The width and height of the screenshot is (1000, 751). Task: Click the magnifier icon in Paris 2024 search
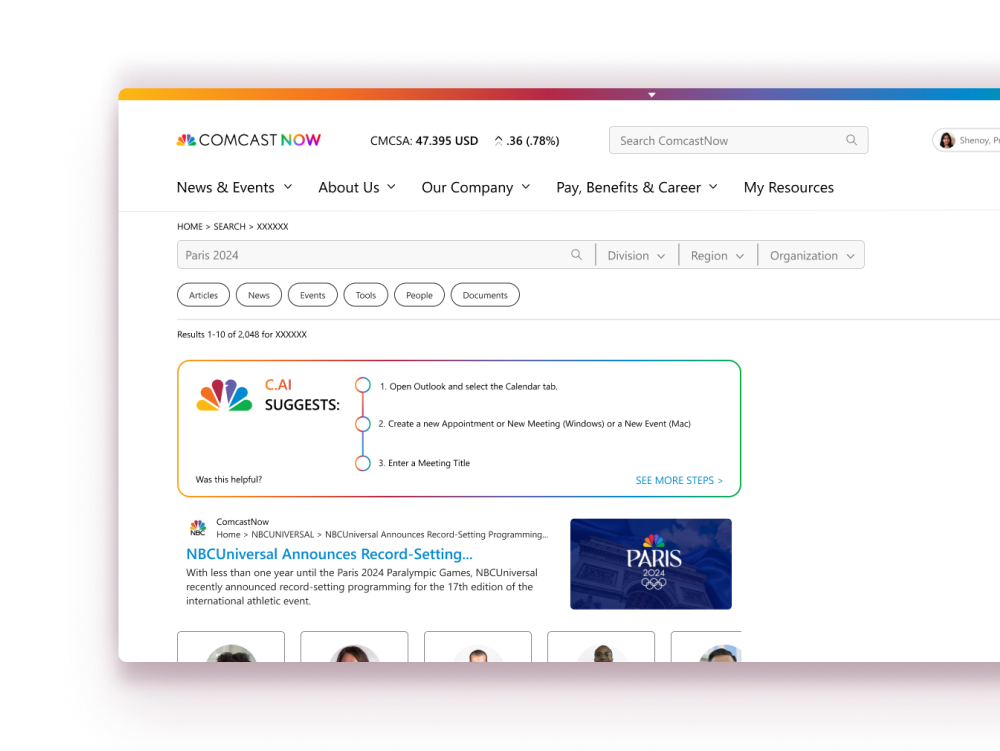[x=577, y=254]
